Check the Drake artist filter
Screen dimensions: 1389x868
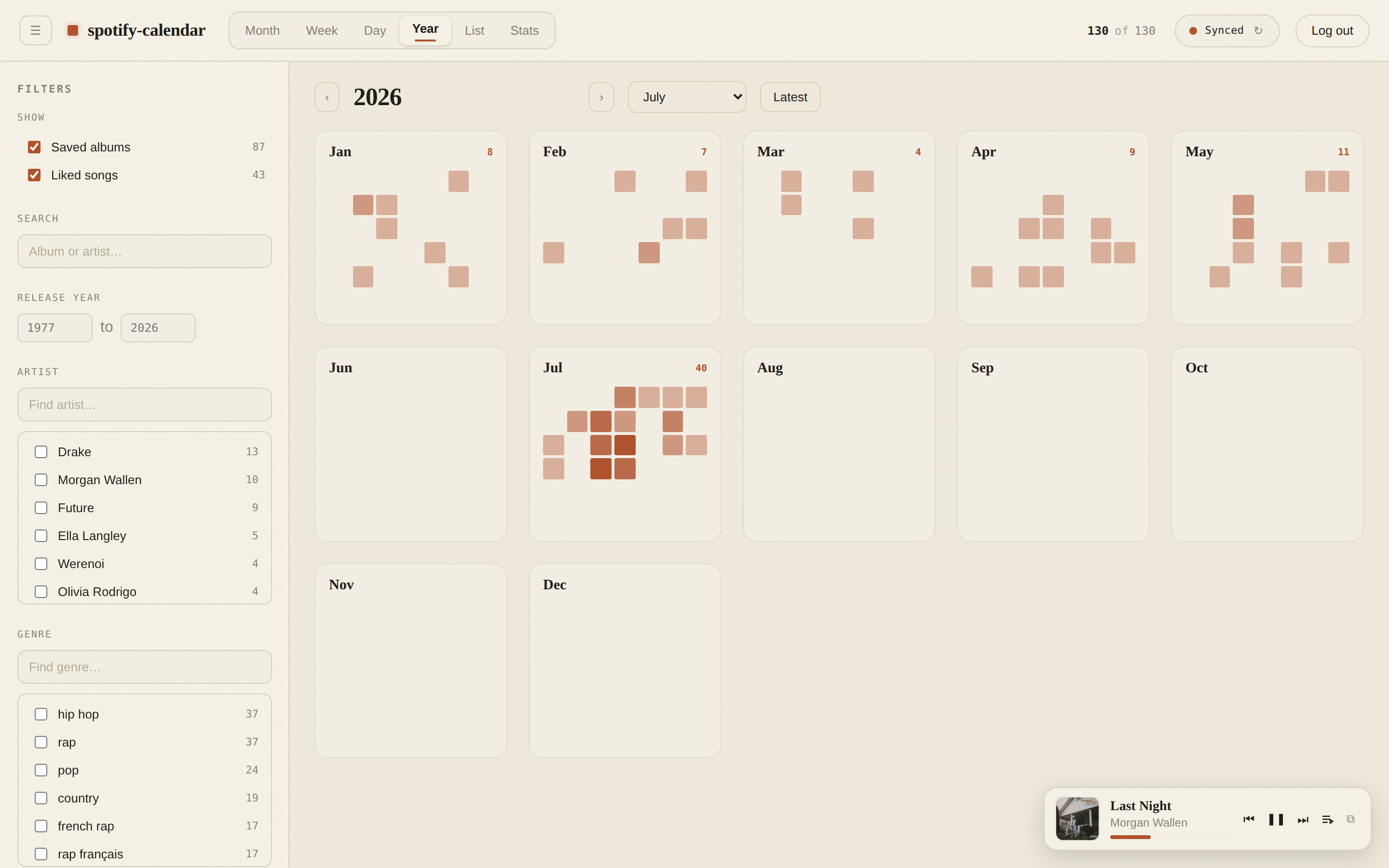pyautogui.click(x=41, y=452)
